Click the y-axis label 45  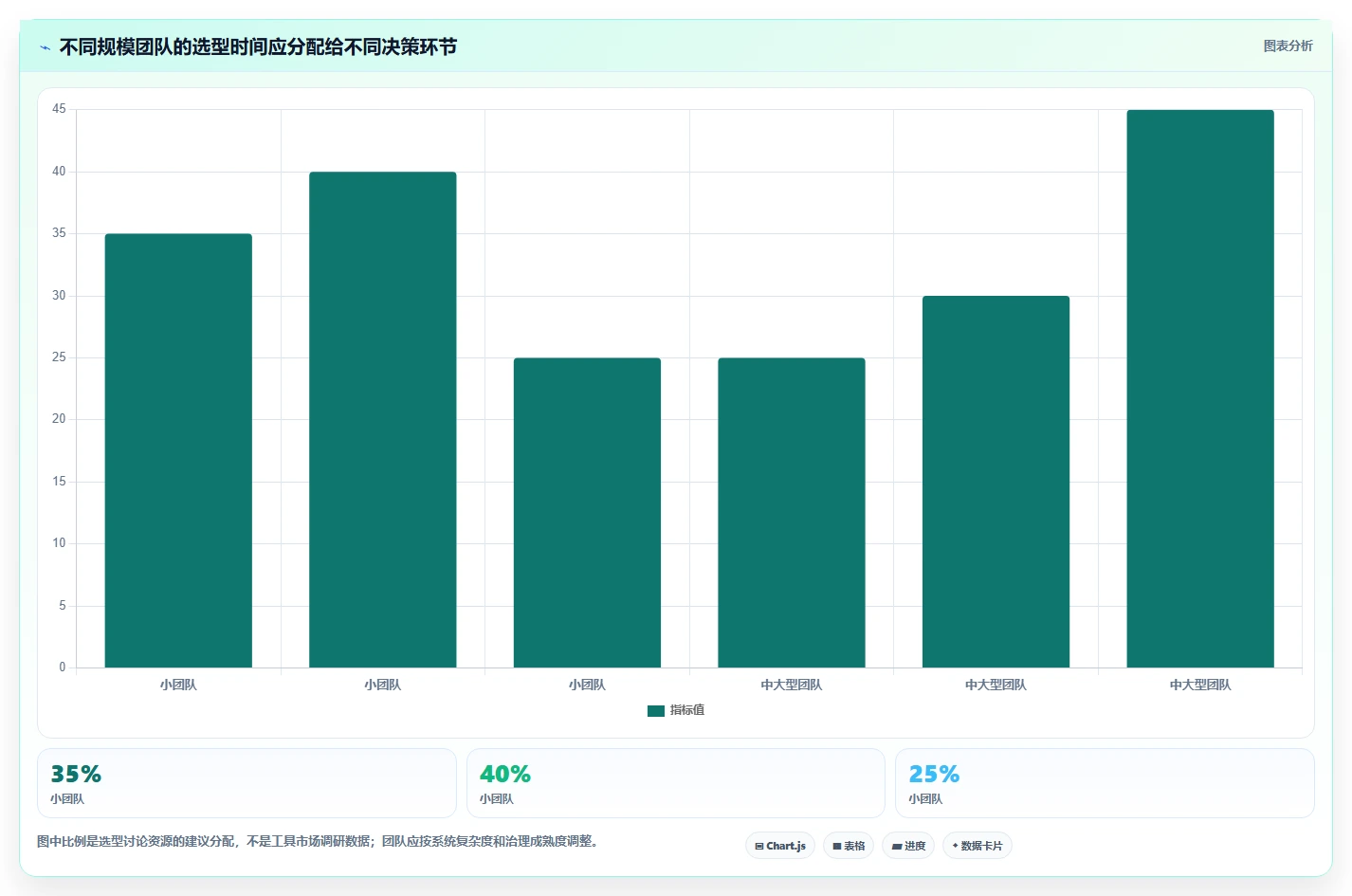pos(59,109)
